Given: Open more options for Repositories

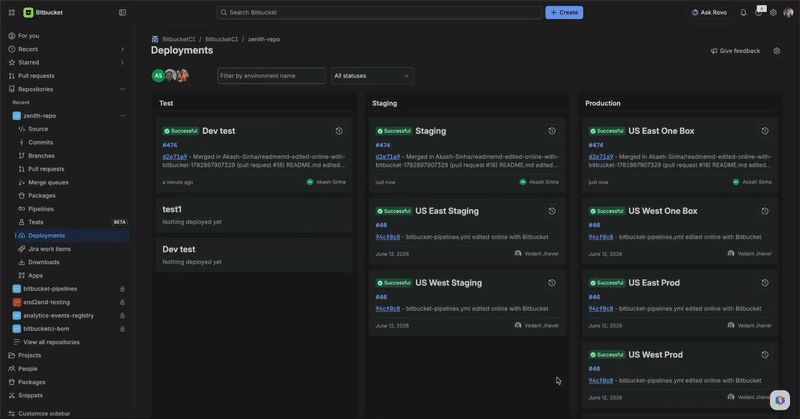Looking at the screenshot, I should point(122,89).
